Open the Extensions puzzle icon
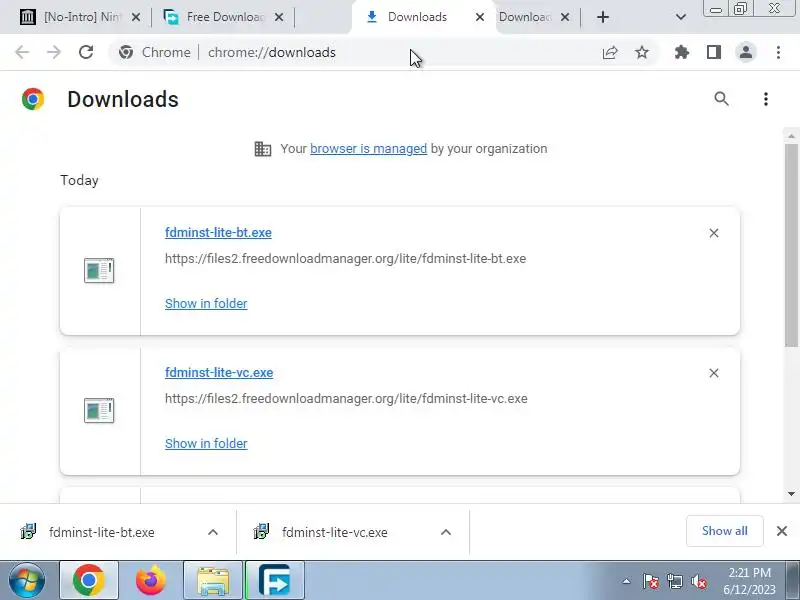The image size is (800, 600). coord(682,52)
